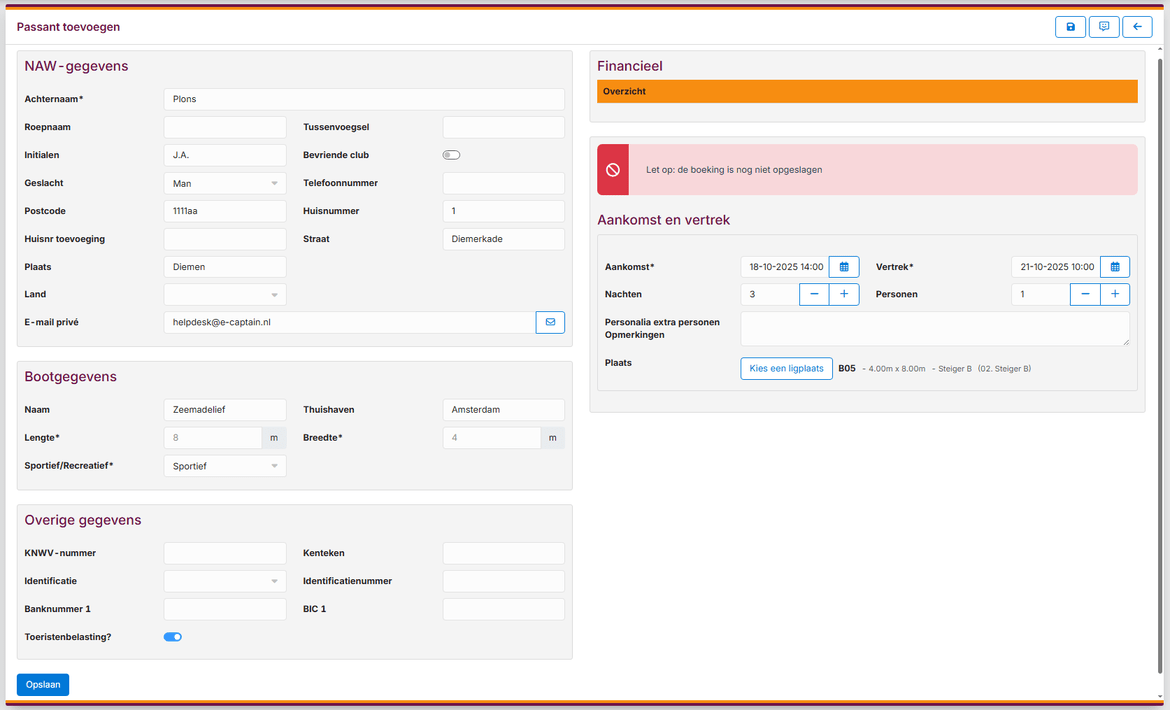The image size is (1170, 710).
Task: Click the Telefoonnummer input field
Action: (x=503, y=183)
